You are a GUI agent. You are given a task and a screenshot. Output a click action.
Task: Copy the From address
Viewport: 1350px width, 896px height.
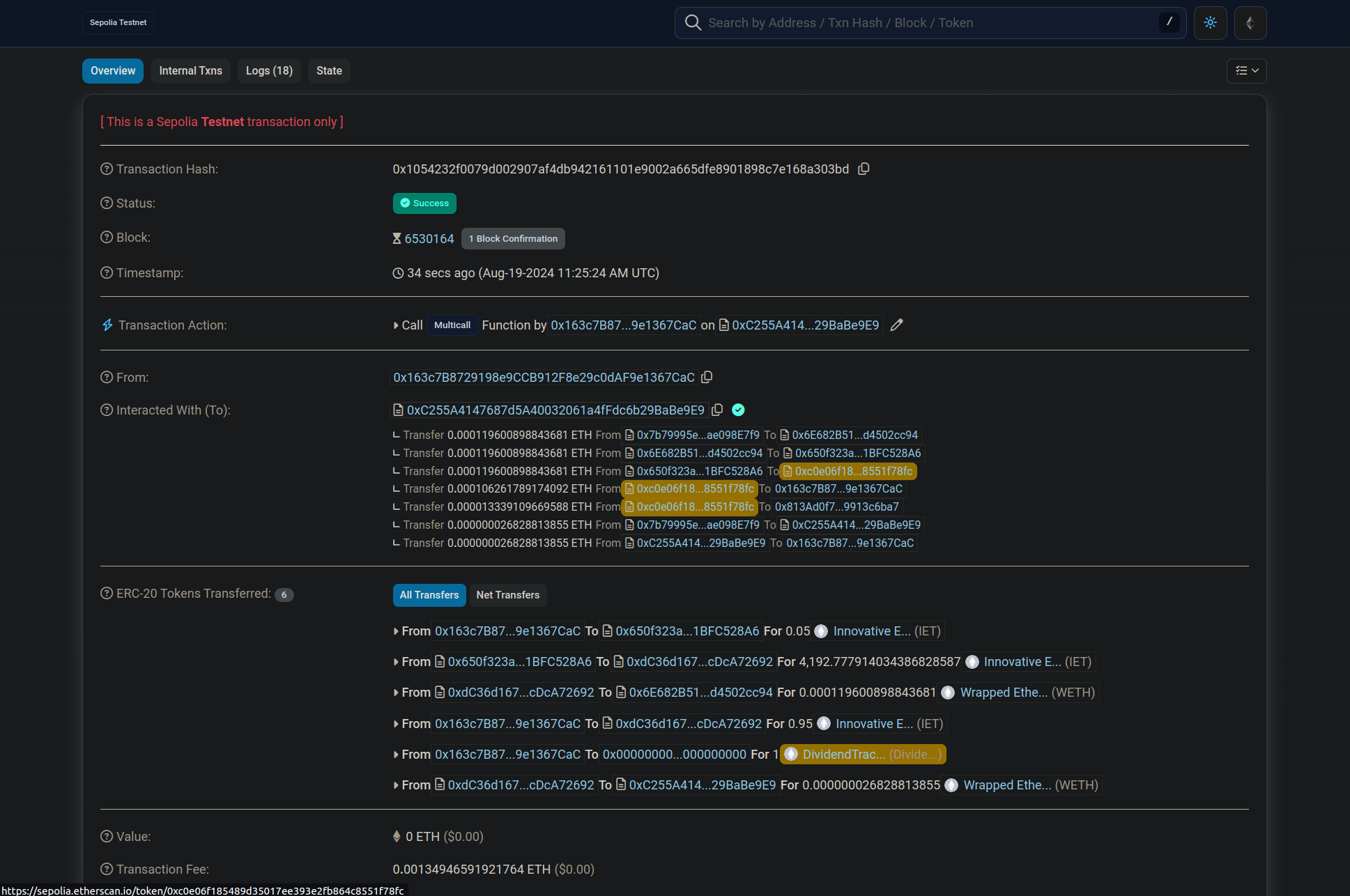point(707,377)
